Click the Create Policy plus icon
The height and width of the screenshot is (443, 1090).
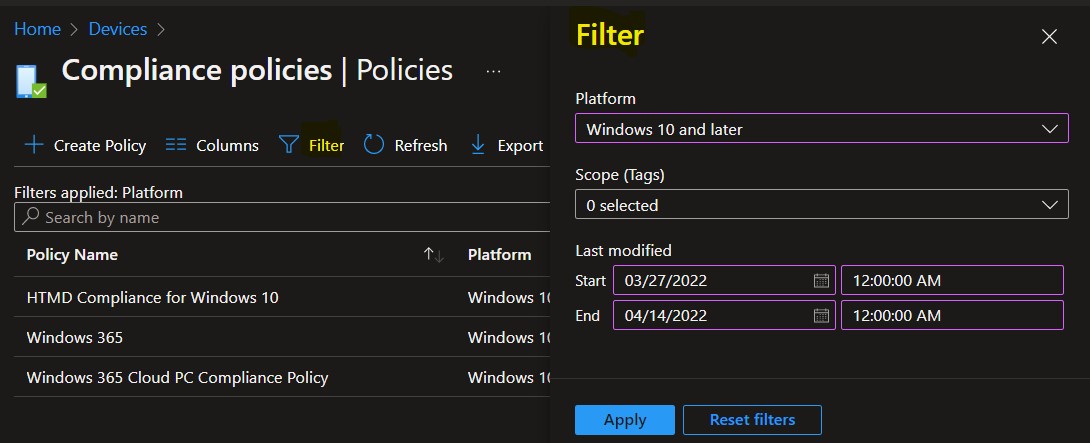click(33, 145)
